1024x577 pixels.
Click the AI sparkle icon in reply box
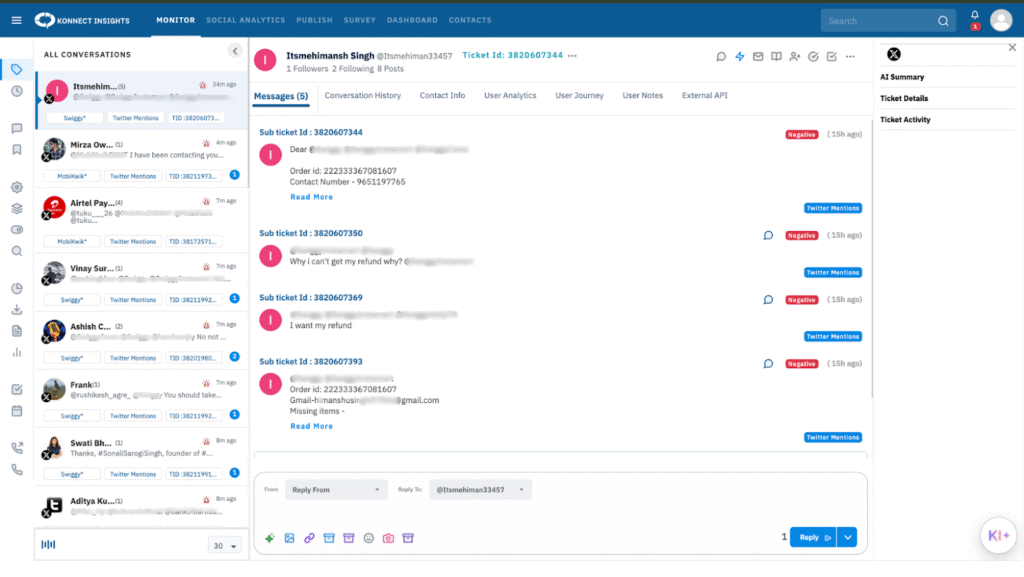pyautogui.click(x=270, y=538)
